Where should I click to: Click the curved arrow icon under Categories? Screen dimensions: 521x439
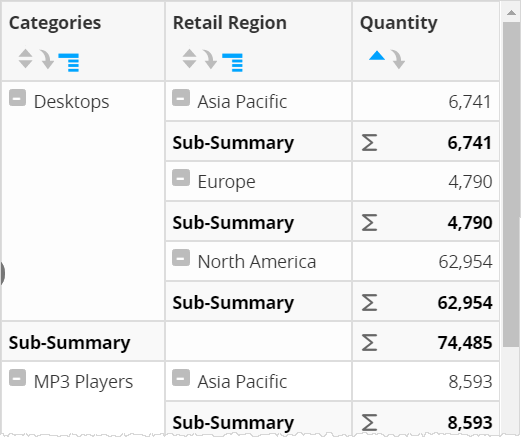(x=47, y=59)
